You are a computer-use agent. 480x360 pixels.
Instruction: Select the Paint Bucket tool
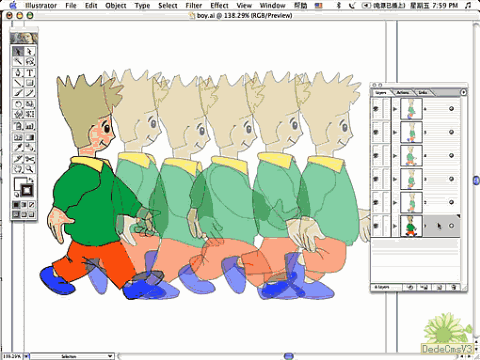(30, 147)
